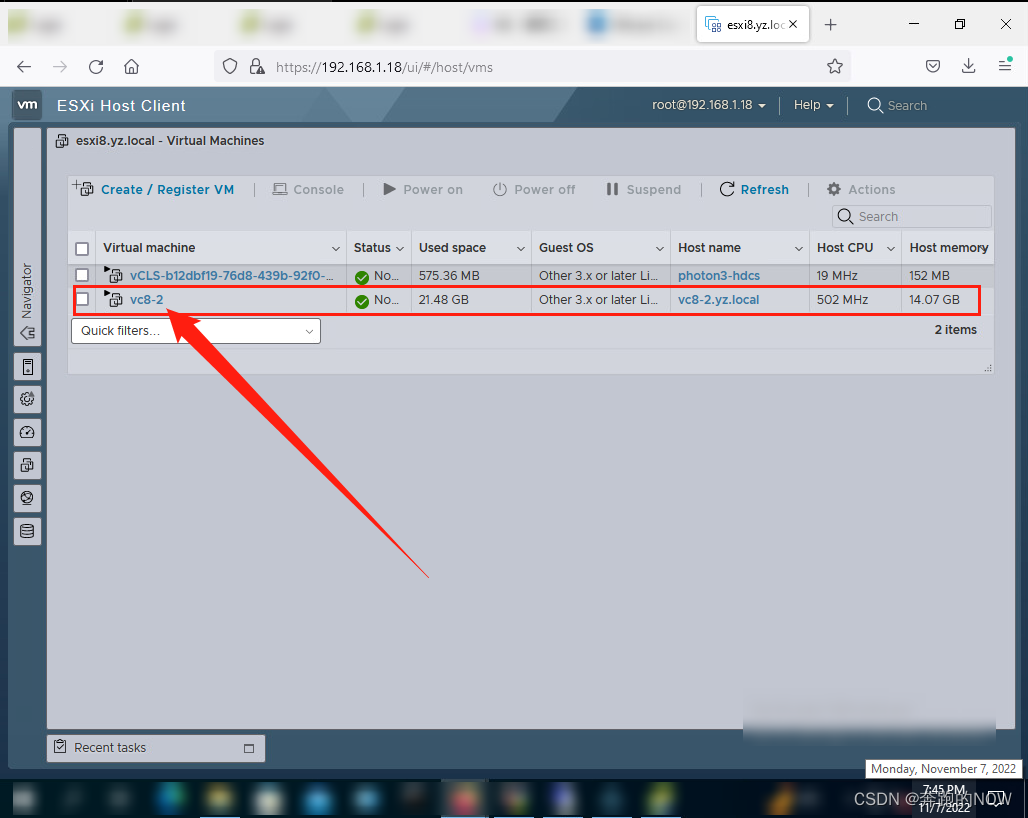
Task: Open the Firefox application menu icon
Action: point(1005,65)
